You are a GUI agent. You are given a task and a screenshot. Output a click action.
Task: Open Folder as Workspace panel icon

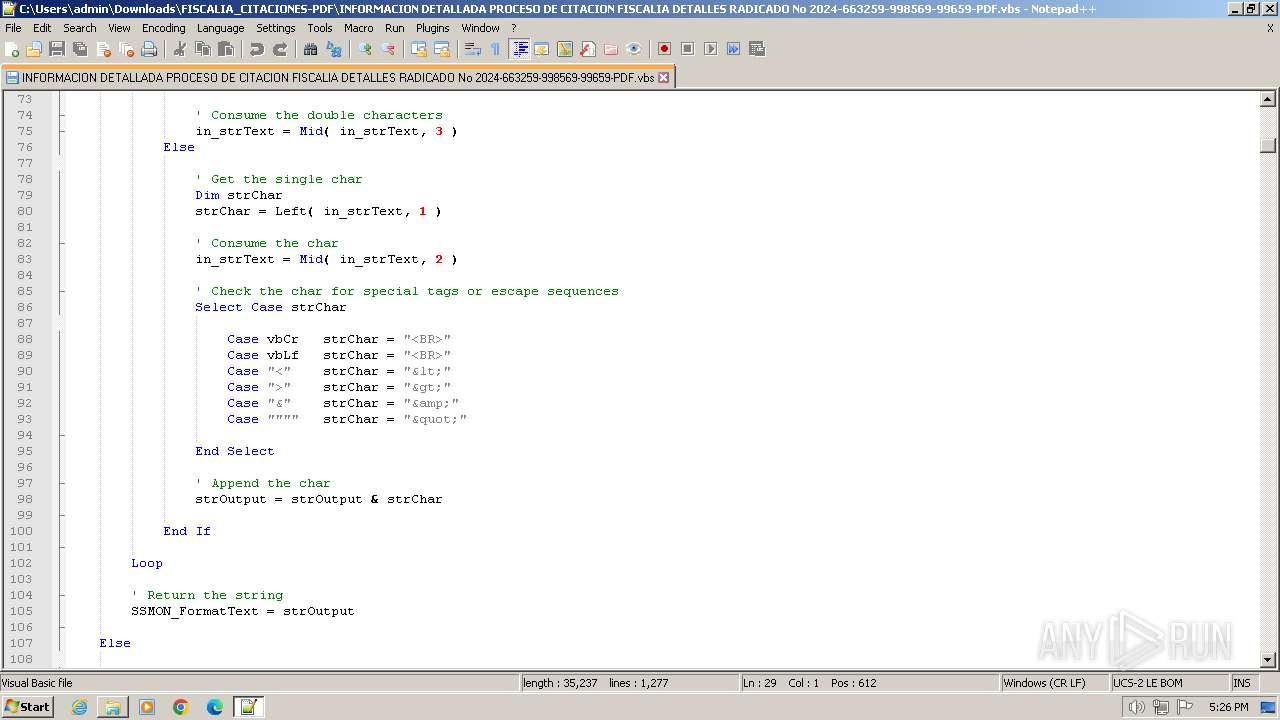611,49
